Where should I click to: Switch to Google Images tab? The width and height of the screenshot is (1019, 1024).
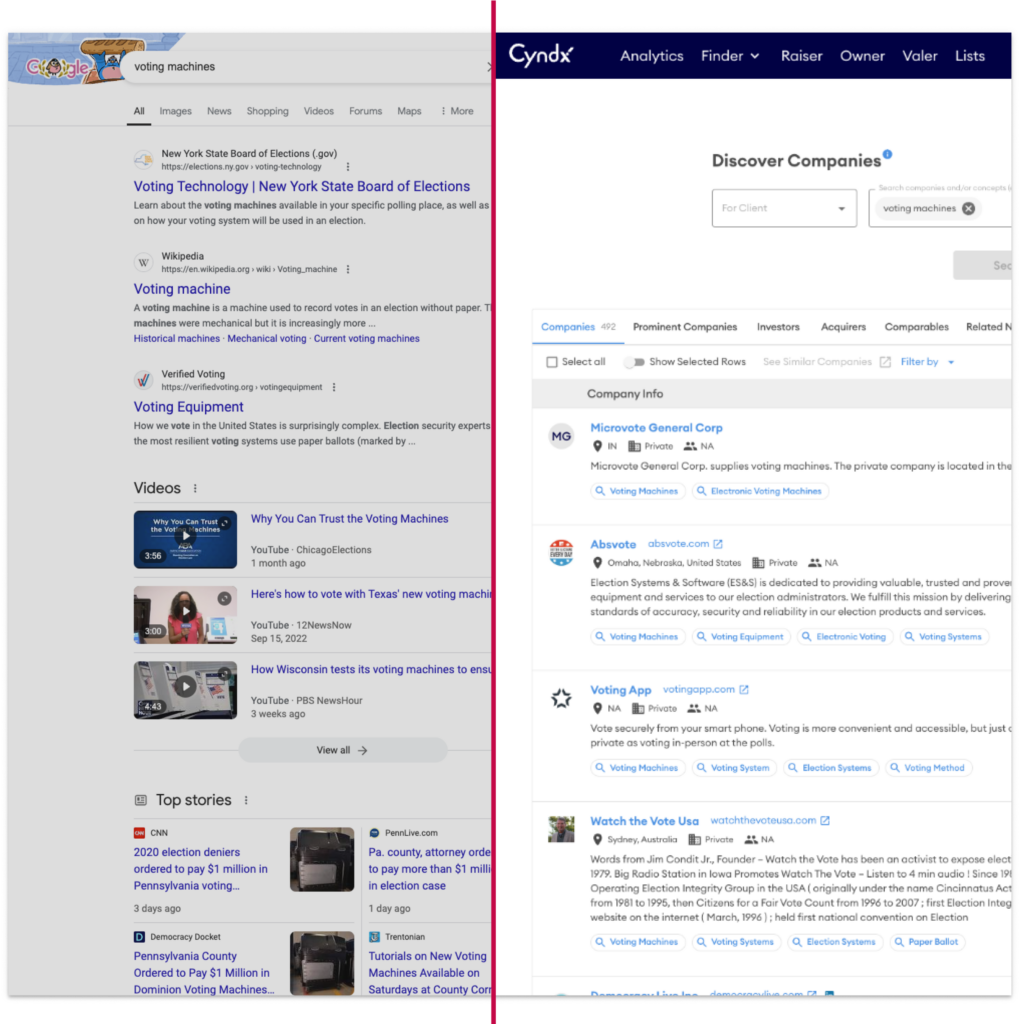[x=175, y=111]
